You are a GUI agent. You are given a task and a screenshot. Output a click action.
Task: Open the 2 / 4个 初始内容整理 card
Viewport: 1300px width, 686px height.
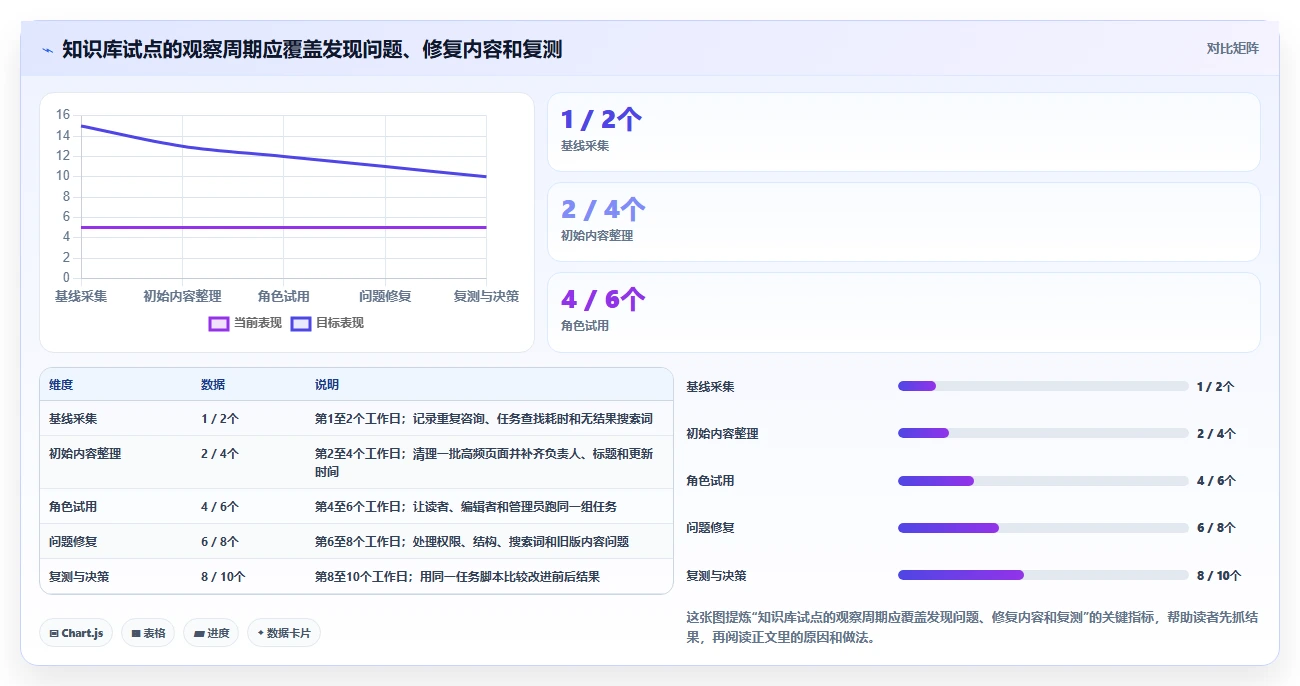coord(903,222)
